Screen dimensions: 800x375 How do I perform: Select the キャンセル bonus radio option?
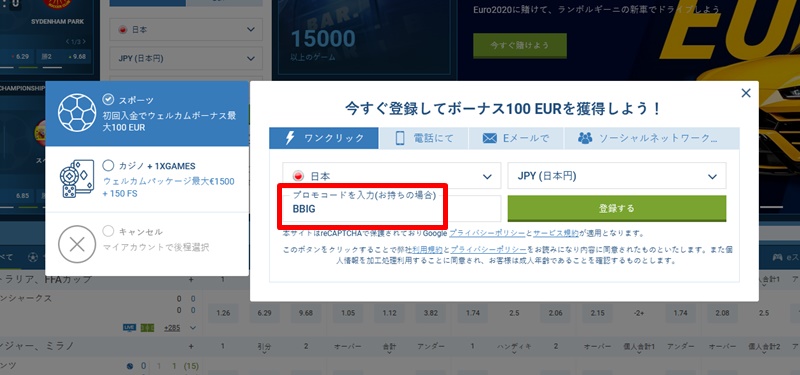(108, 231)
